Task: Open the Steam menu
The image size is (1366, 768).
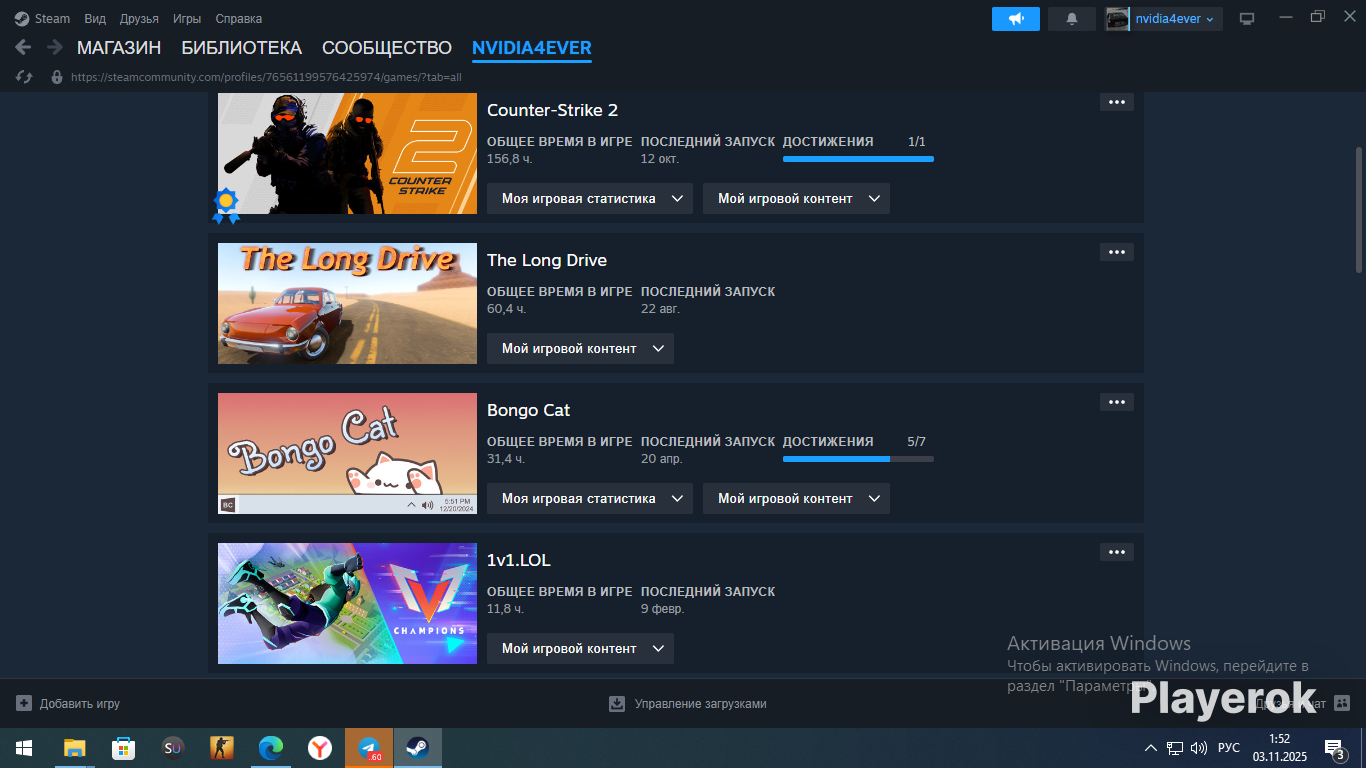Action: pos(53,19)
